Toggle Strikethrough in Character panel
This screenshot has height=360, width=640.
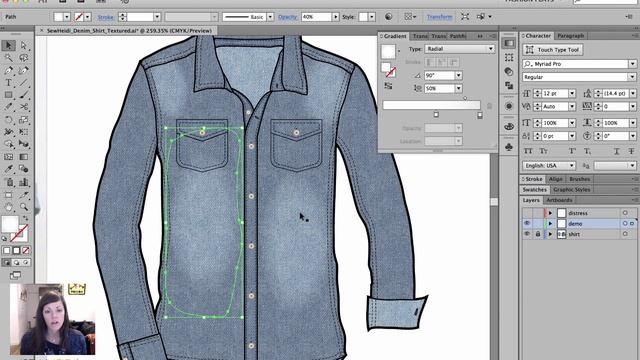(x=631, y=151)
